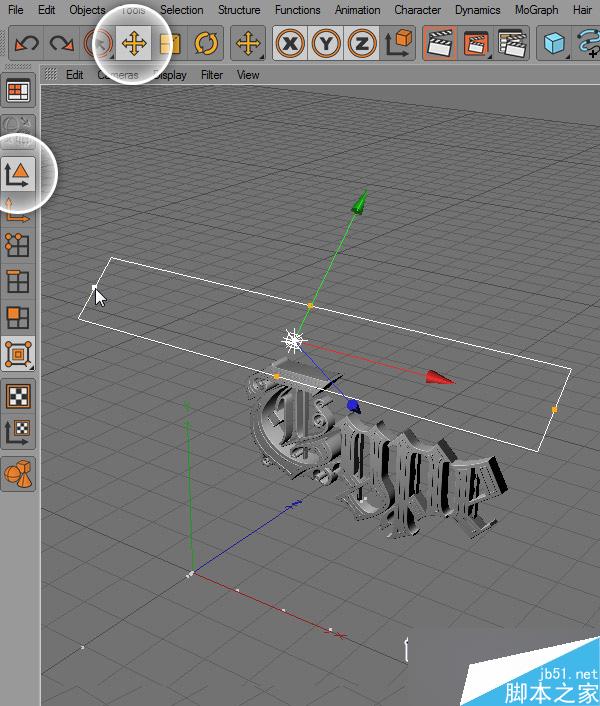Click the active UV polygon mode icon
The height and width of the screenshot is (706, 600).
(18, 354)
